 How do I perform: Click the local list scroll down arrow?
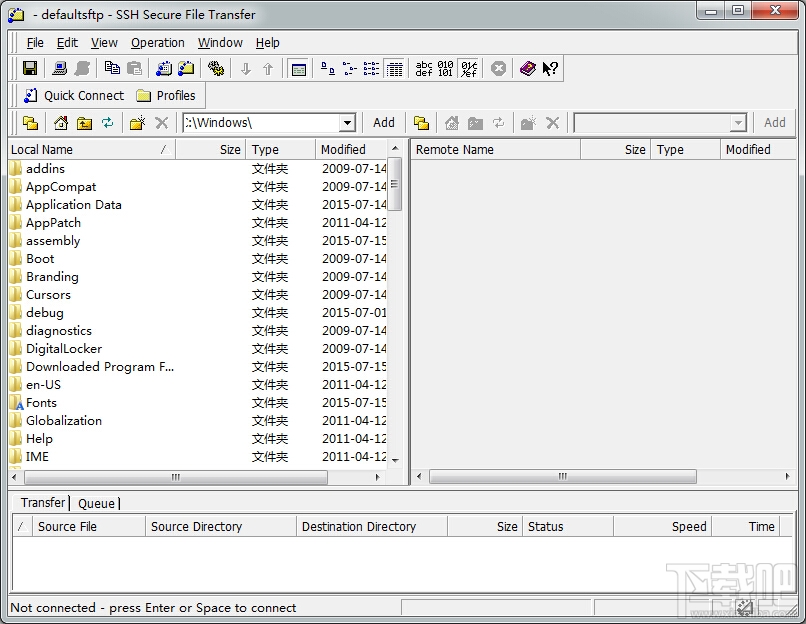[395, 461]
